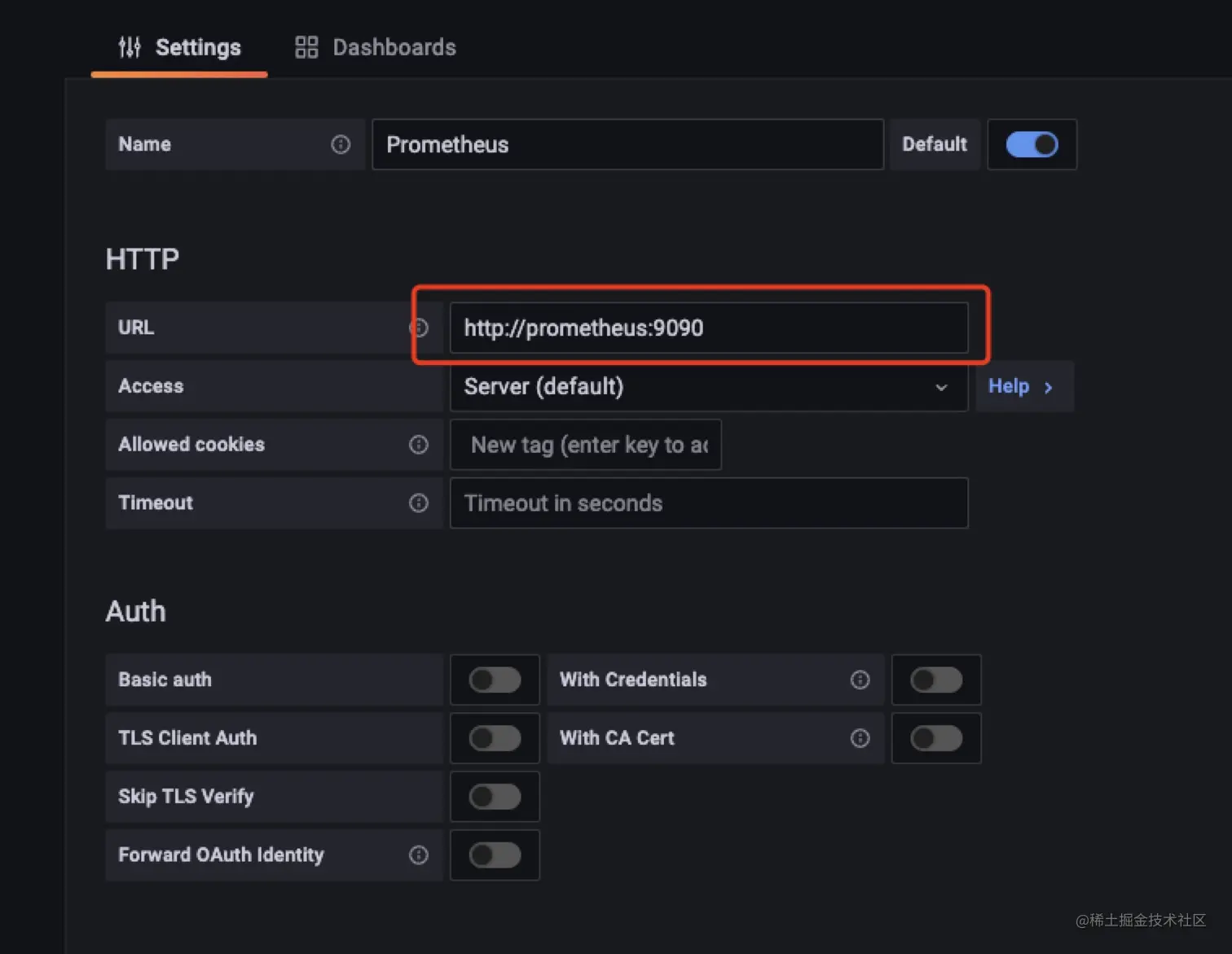The width and height of the screenshot is (1232, 954).
Task: Disable the Default data source toggle
Action: tap(1032, 144)
